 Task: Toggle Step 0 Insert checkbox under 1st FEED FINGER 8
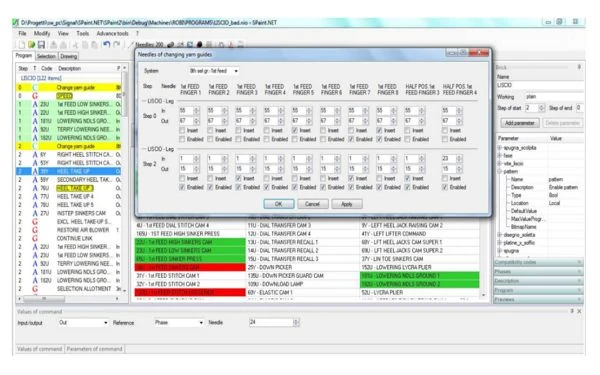coord(380,130)
